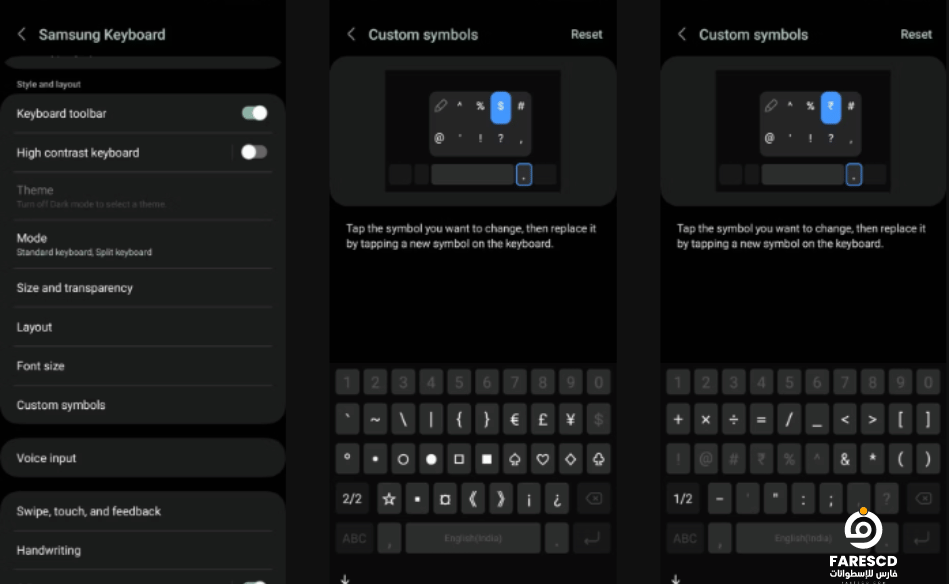Tap the forward slash key
This screenshot has height=584, width=949.
click(x=789, y=419)
